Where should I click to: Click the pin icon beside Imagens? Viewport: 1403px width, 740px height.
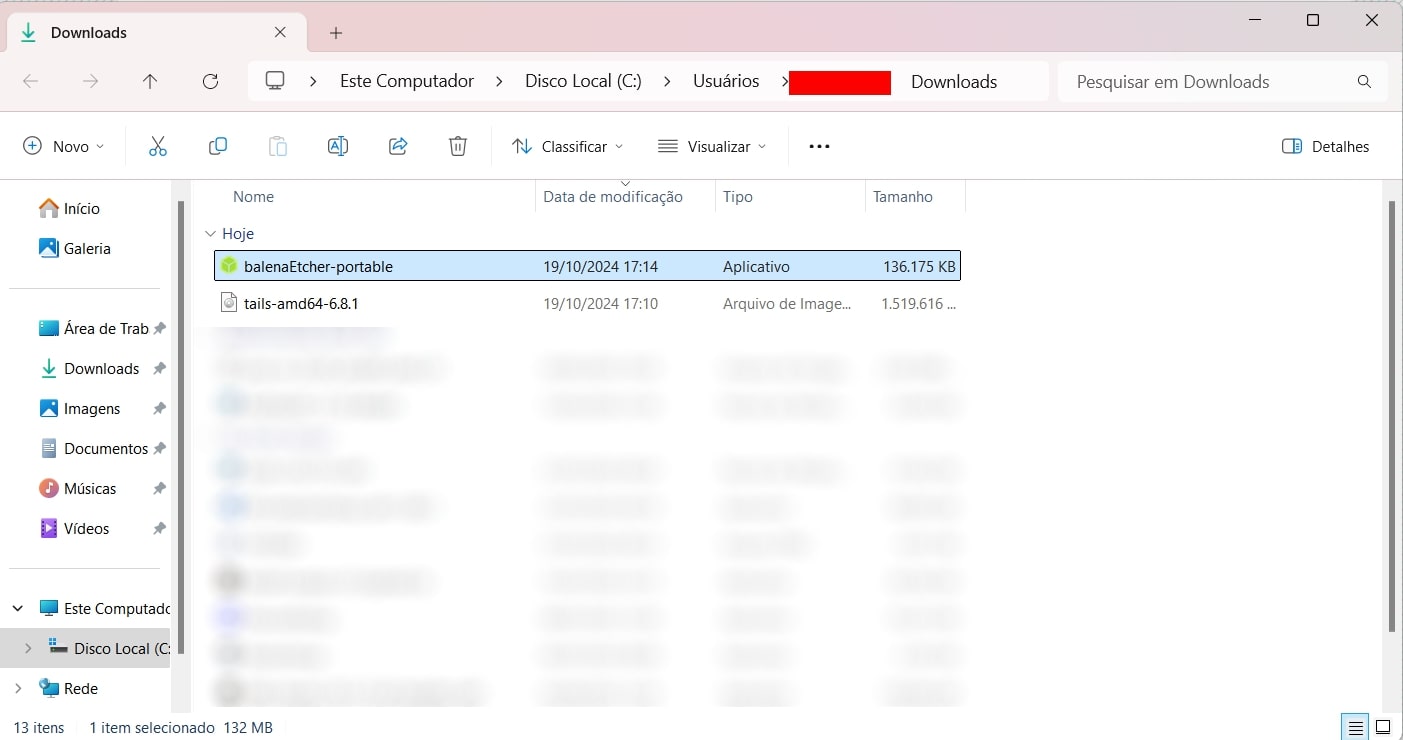(159, 408)
